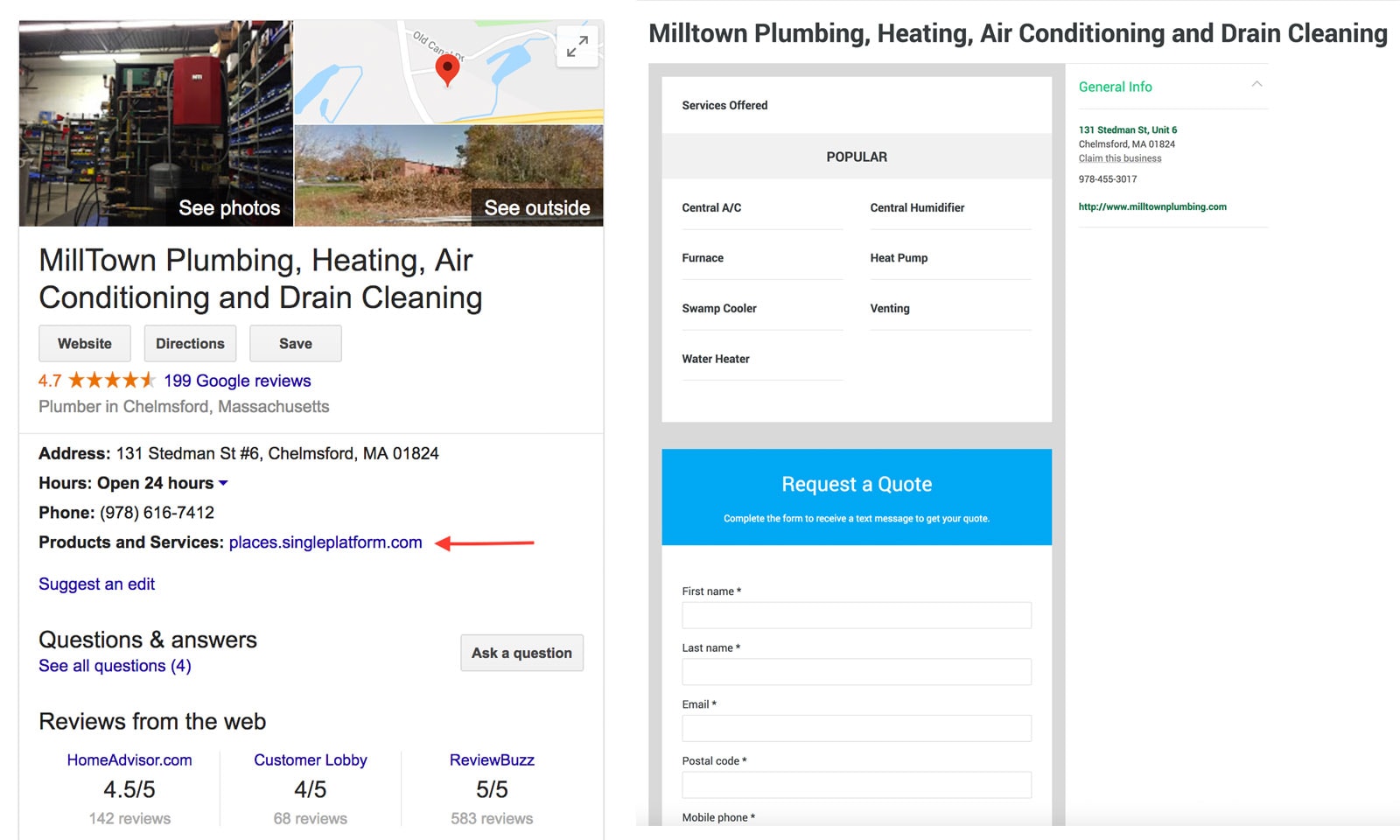The height and width of the screenshot is (840, 1400).
Task: Open the Hours dropdown arrow
Action: [223, 483]
